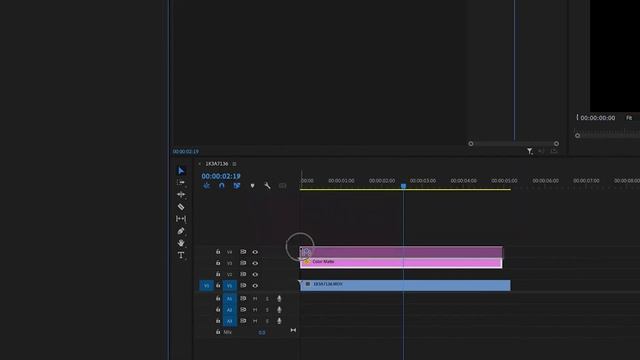Close the 1X3A7136 sequence tab
This screenshot has height=360, width=640.
coord(199,164)
